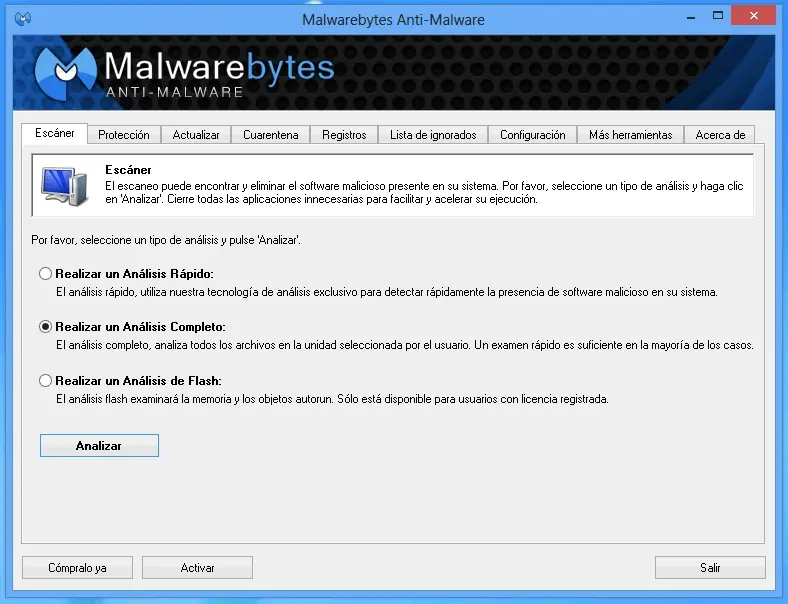Click the text 'Por favor, seleccione un tipo de análisis y pulse'
The image size is (788, 604).
(166, 240)
